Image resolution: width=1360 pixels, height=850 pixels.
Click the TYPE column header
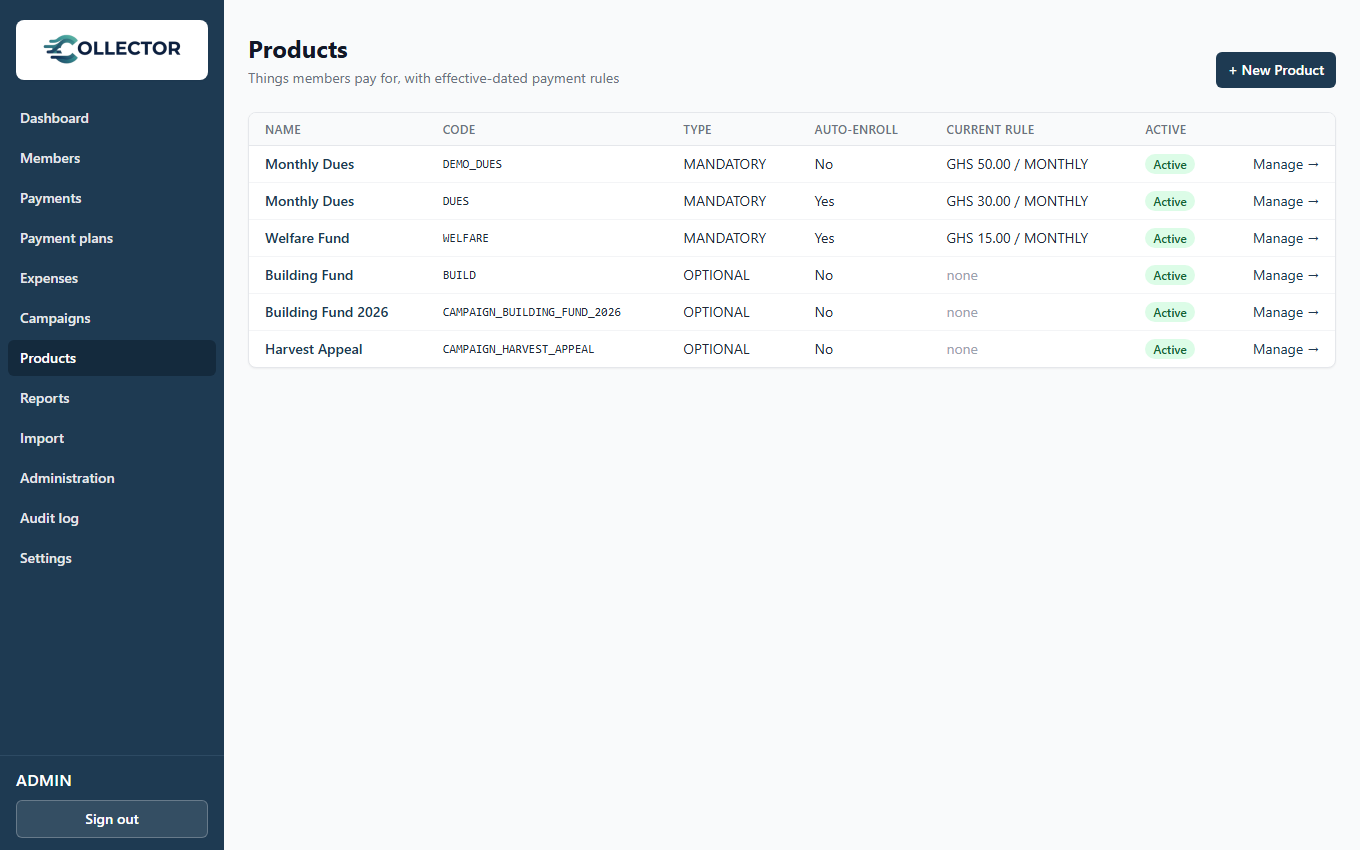click(697, 130)
